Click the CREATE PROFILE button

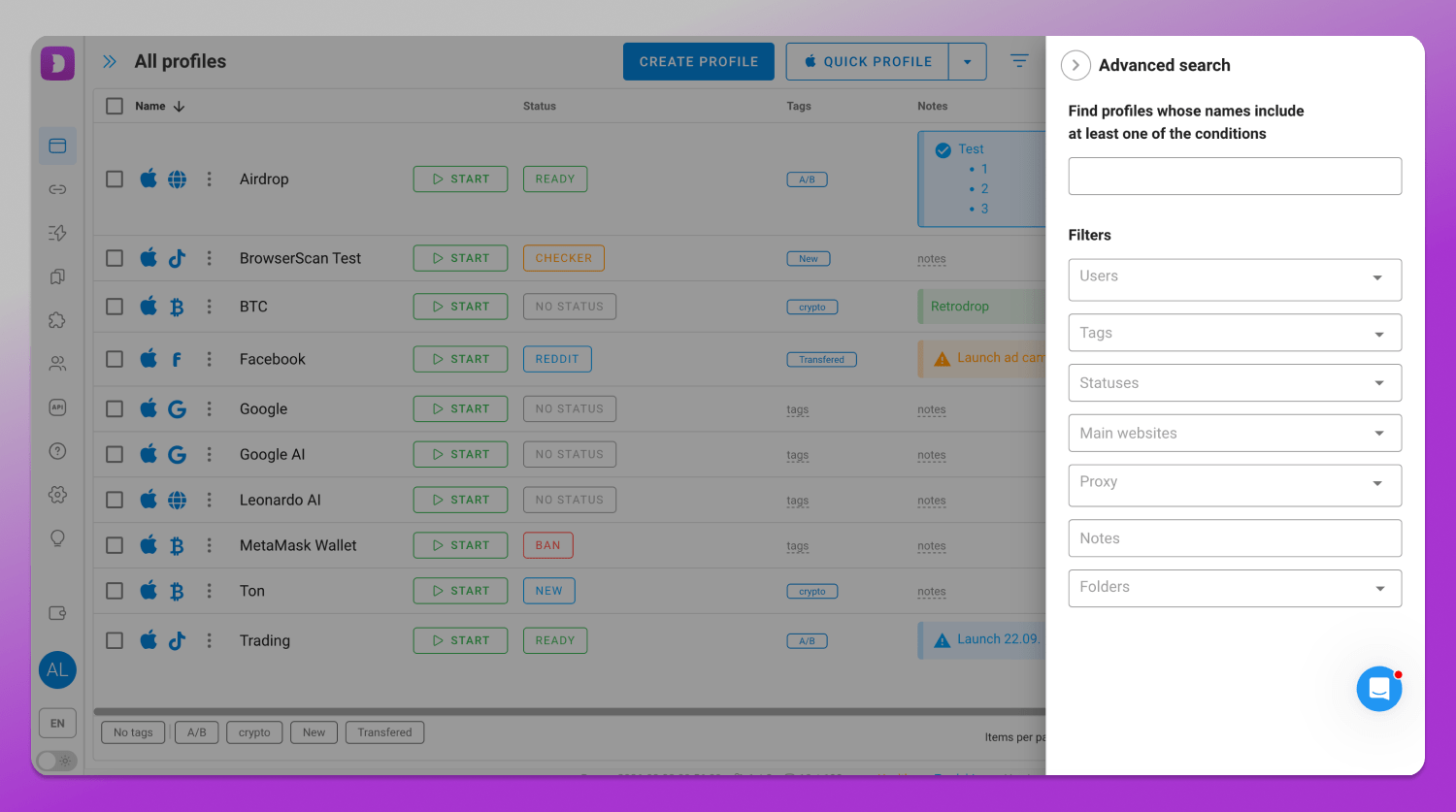(699, 61)
